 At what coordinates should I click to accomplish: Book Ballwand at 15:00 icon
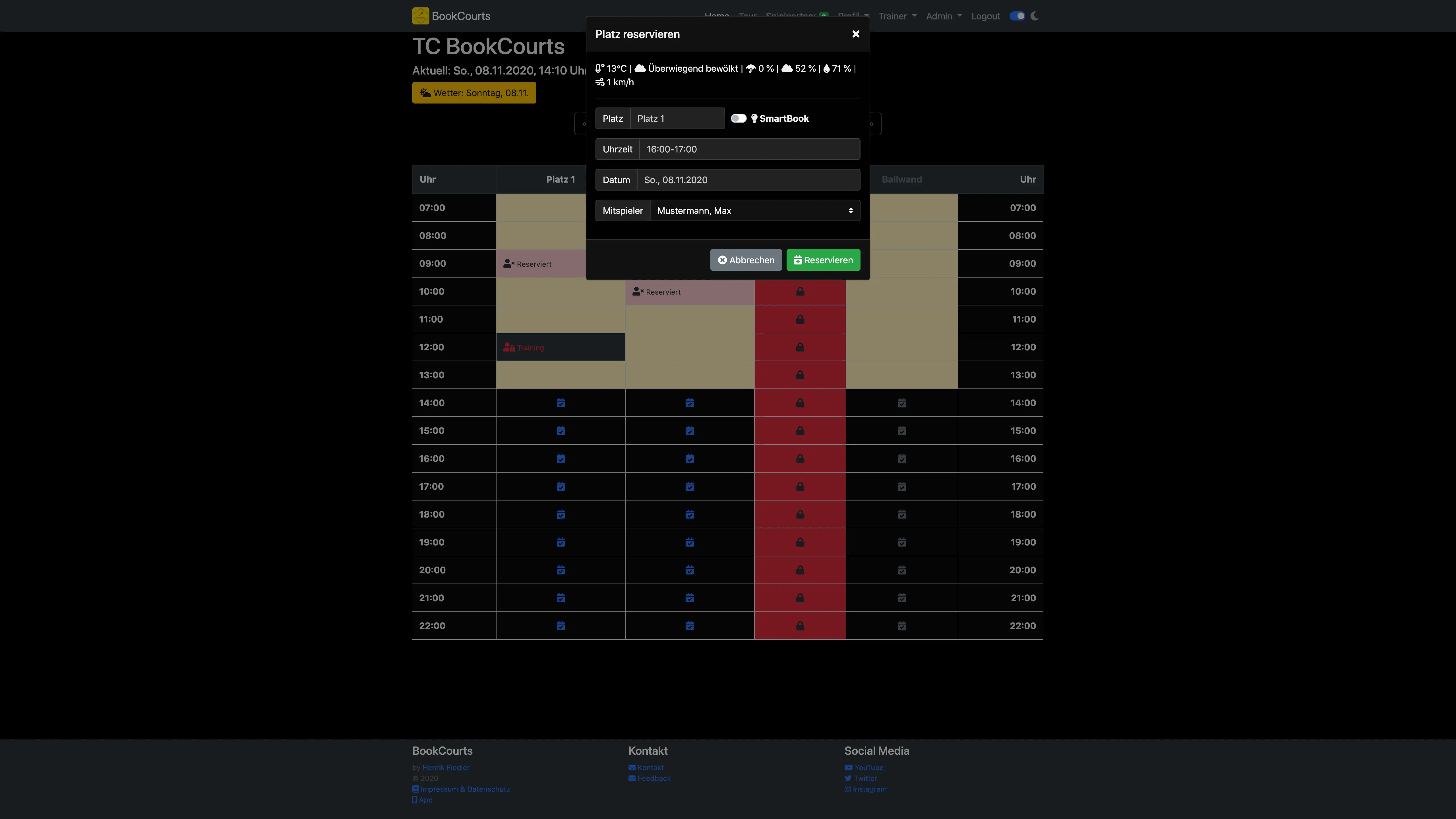point(901,431)
